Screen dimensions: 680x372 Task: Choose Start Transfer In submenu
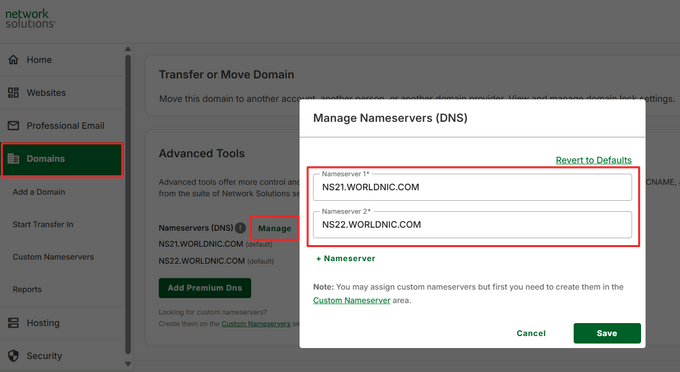42,224
